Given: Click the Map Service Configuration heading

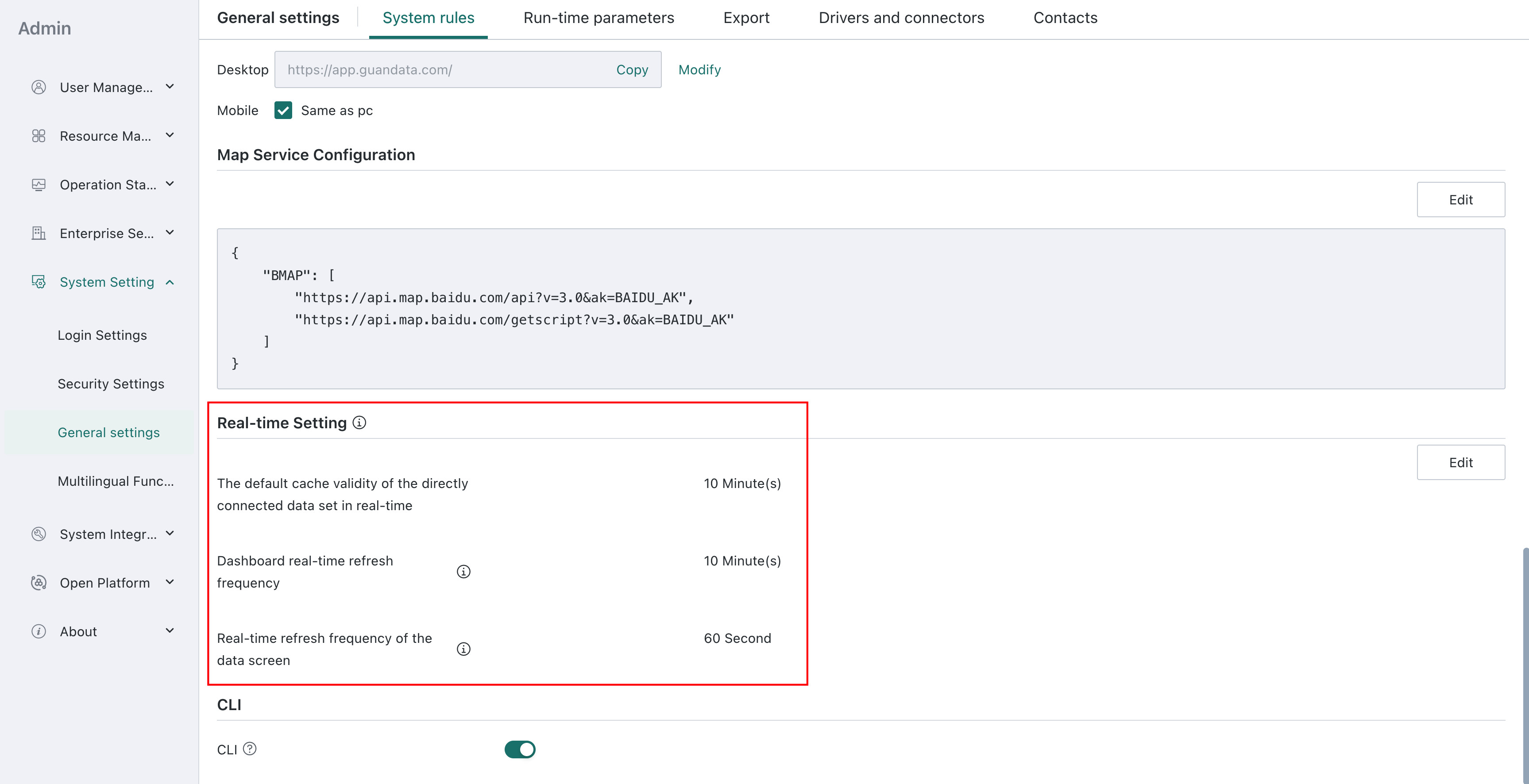Looking at the screenshot, I should click(x=316, y=155).
